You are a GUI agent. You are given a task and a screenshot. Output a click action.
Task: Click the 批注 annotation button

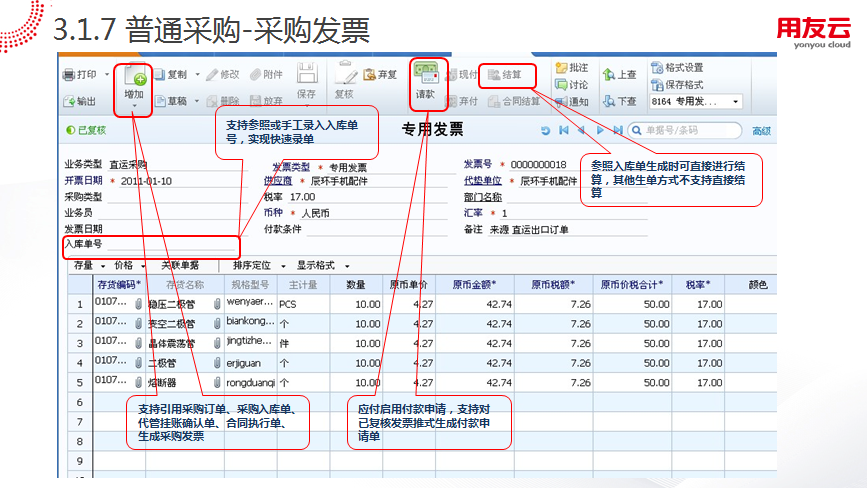[572, 67]
